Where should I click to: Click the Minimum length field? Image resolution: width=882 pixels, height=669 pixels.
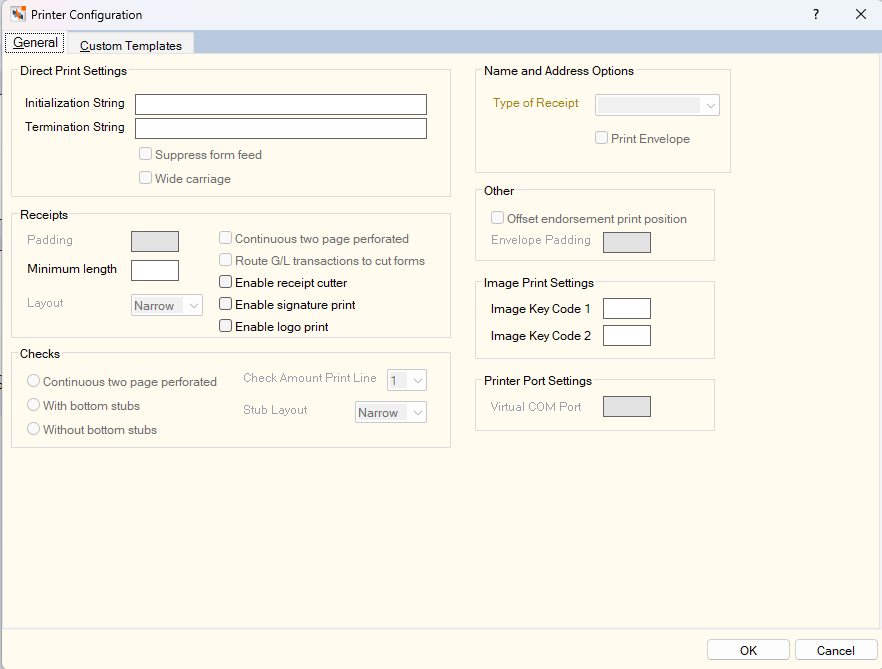[x=155, y=270]
